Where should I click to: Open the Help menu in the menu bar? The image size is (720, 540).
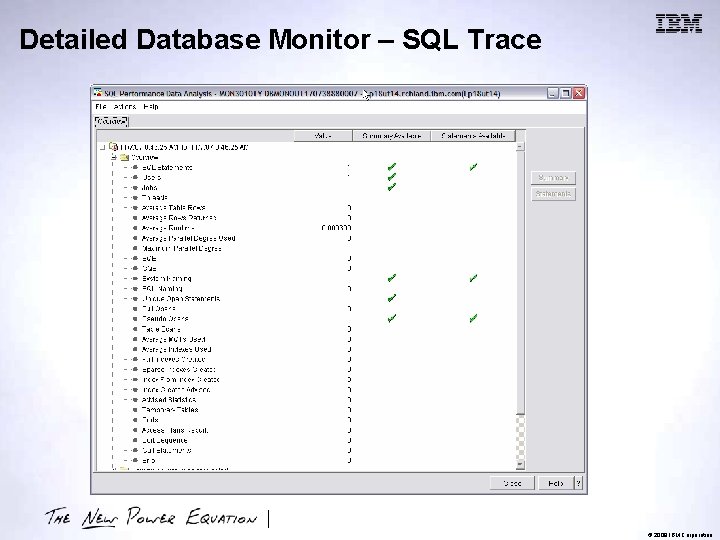click(x=151, y=107)
